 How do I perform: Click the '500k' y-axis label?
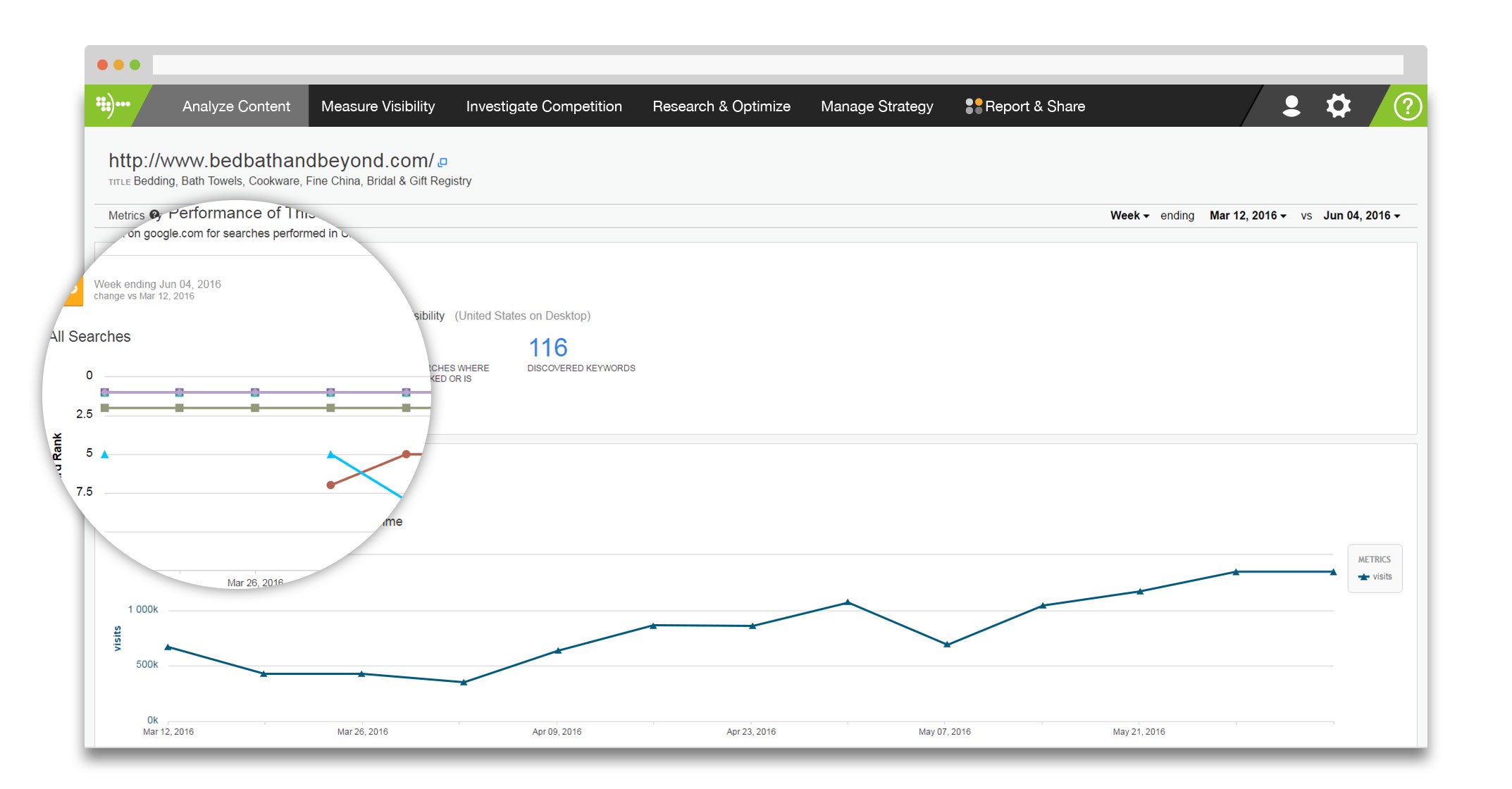tap(147, 664)
